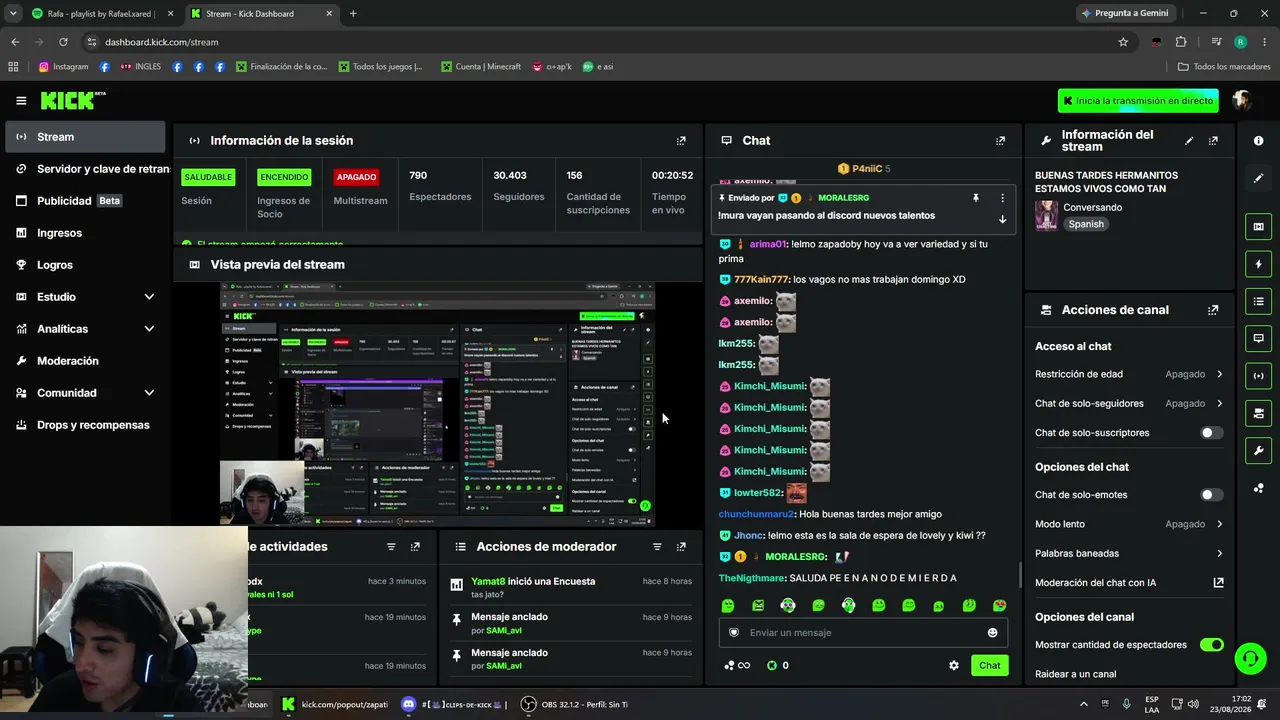
Task: Open Ingresos in the sidebar
Action: click(x=86, y=233)
